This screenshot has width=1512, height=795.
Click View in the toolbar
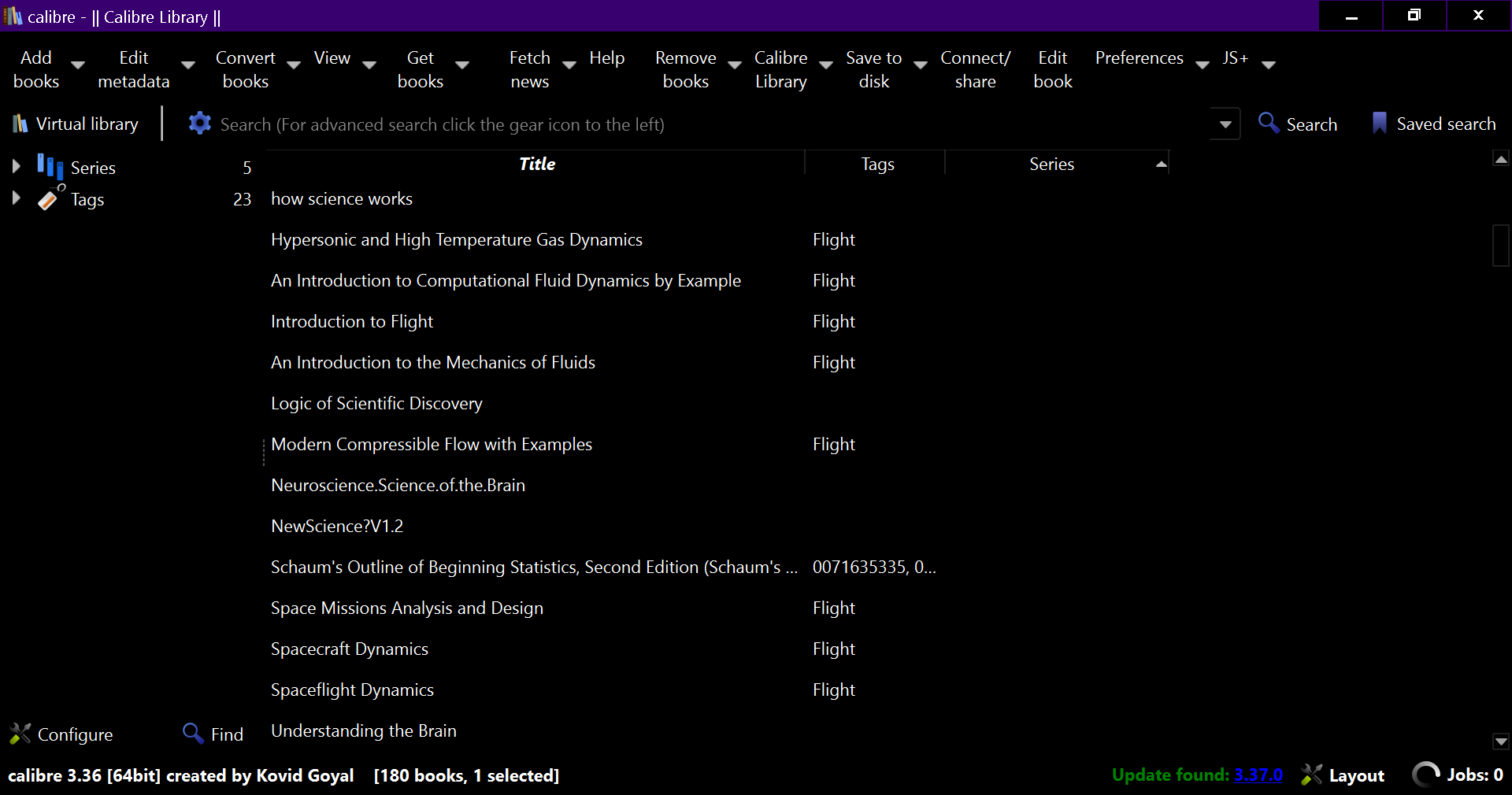[332, 58]
